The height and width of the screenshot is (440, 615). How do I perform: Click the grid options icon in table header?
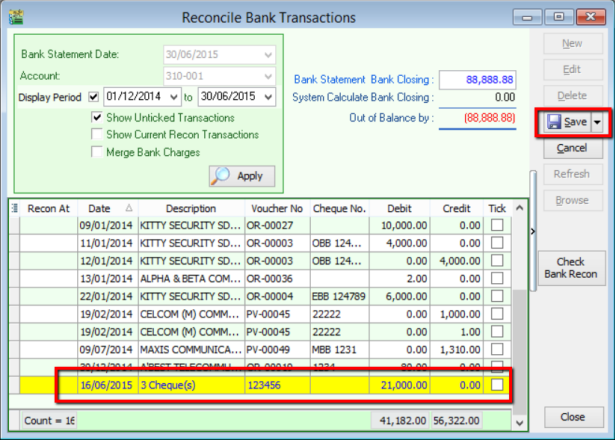(15, 208)
